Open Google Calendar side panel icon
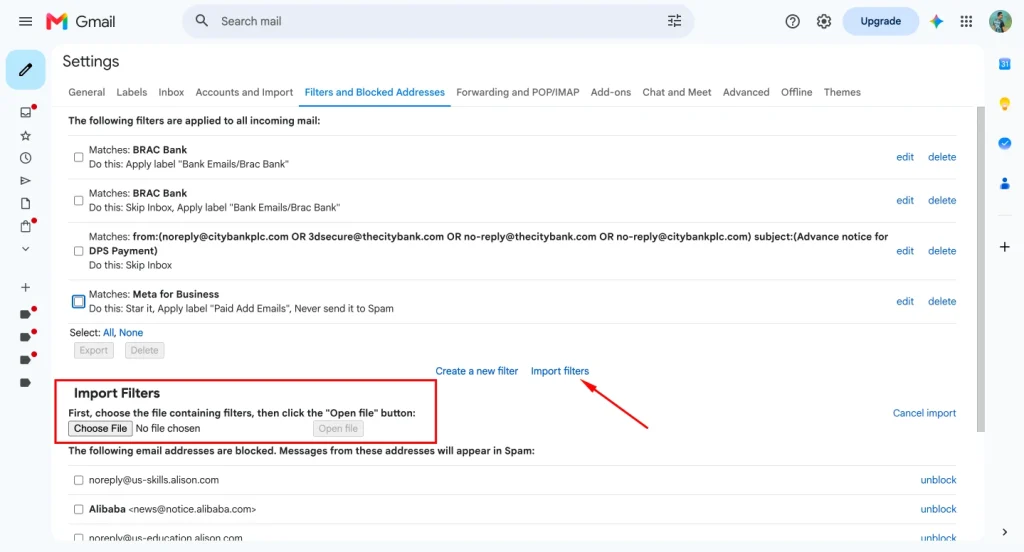The image size is (1024, 552). click(x=1004, y=64)
